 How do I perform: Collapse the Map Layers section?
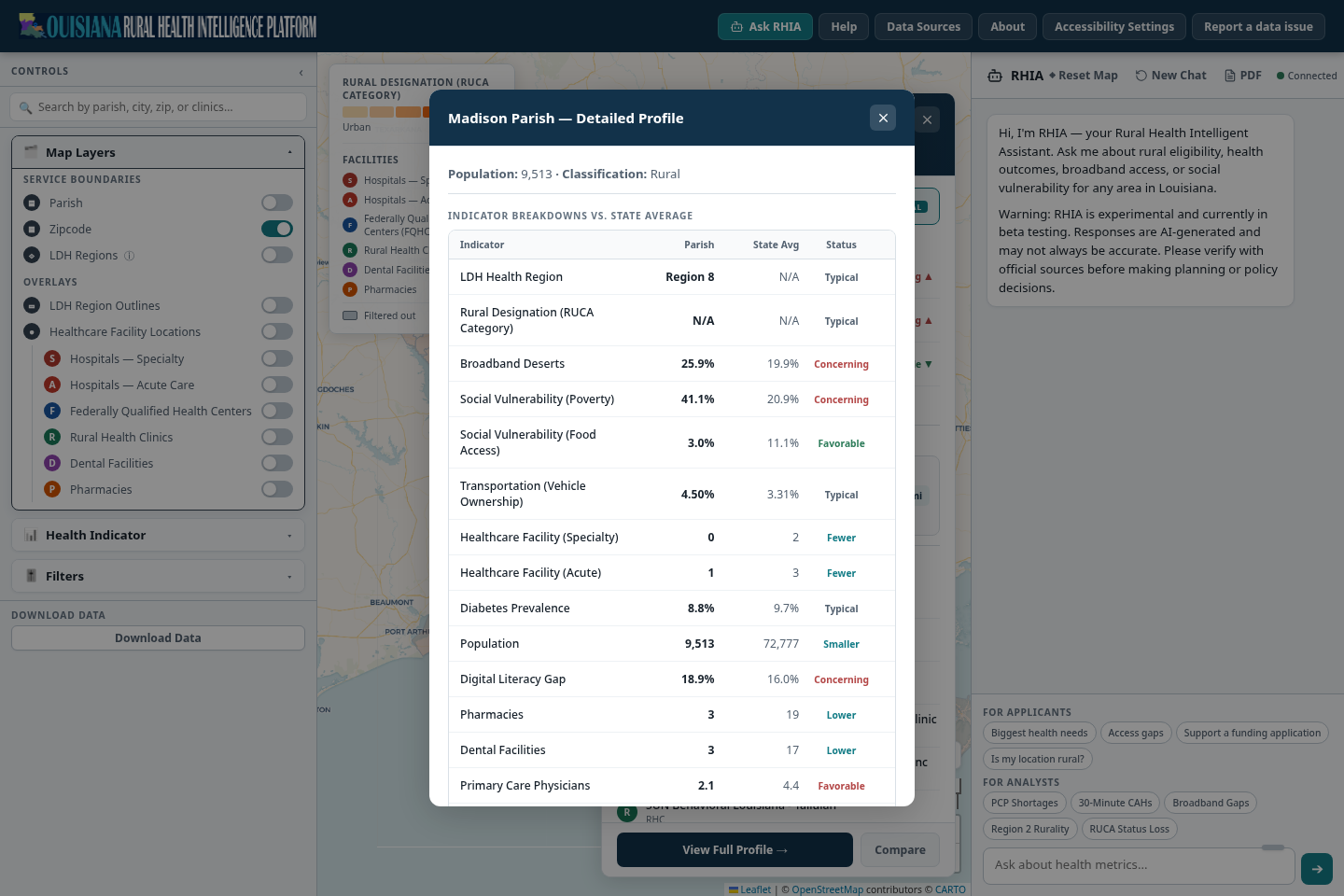coord(159,152)
